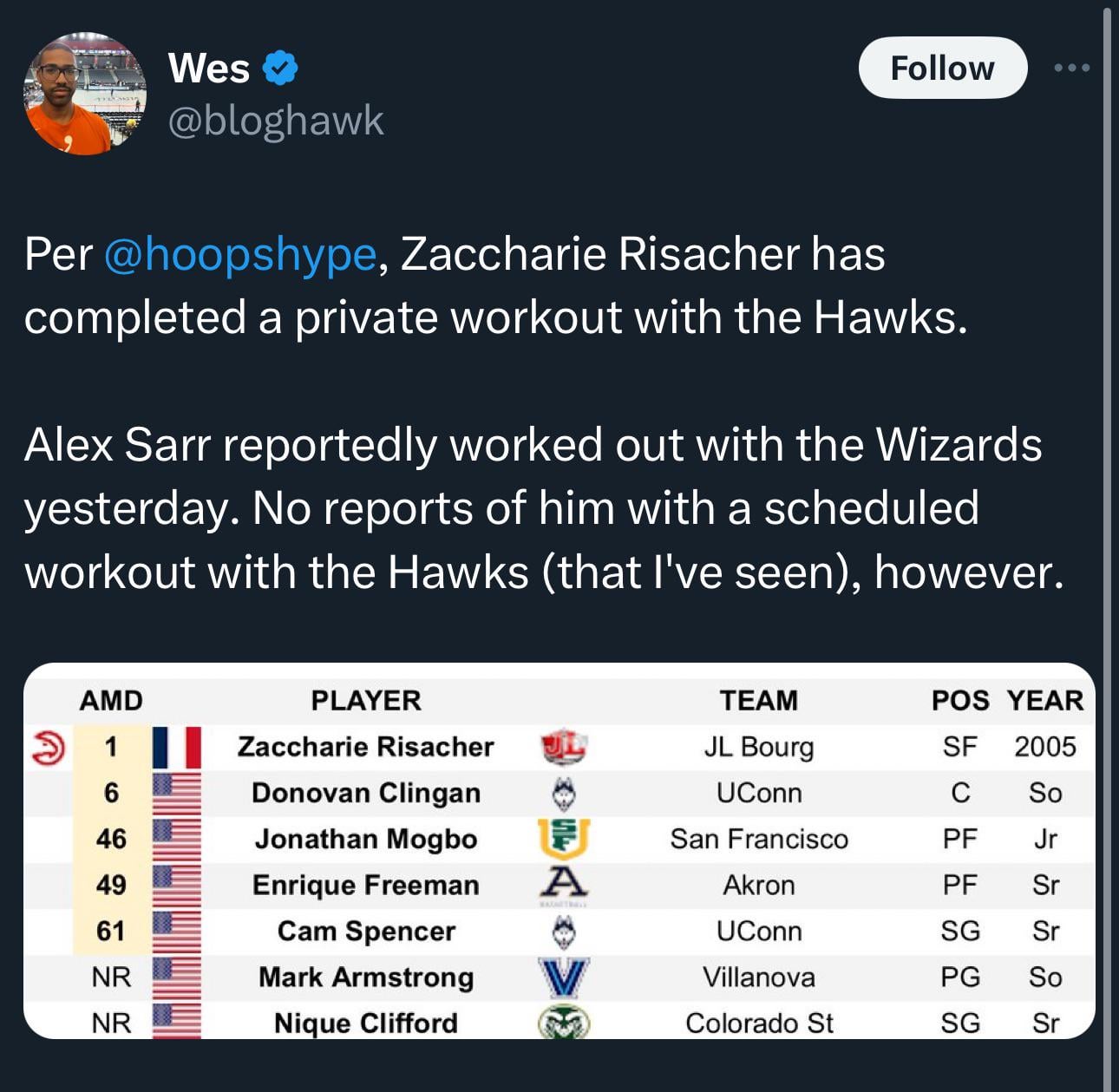Click the @bloghawk handle

click(x=275, y=120)
